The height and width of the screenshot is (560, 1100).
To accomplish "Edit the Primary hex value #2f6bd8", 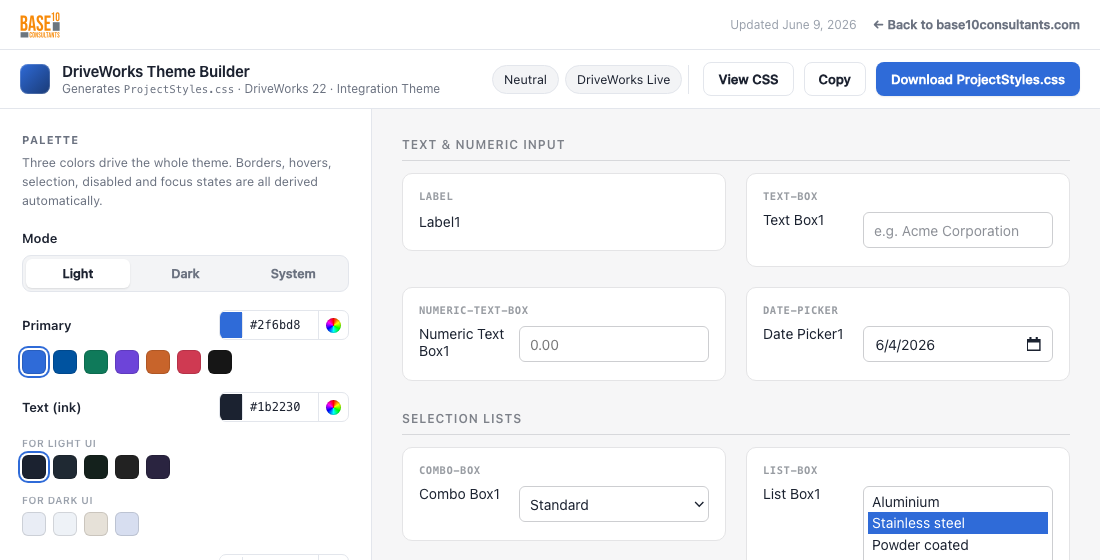I will coord(280,326).
